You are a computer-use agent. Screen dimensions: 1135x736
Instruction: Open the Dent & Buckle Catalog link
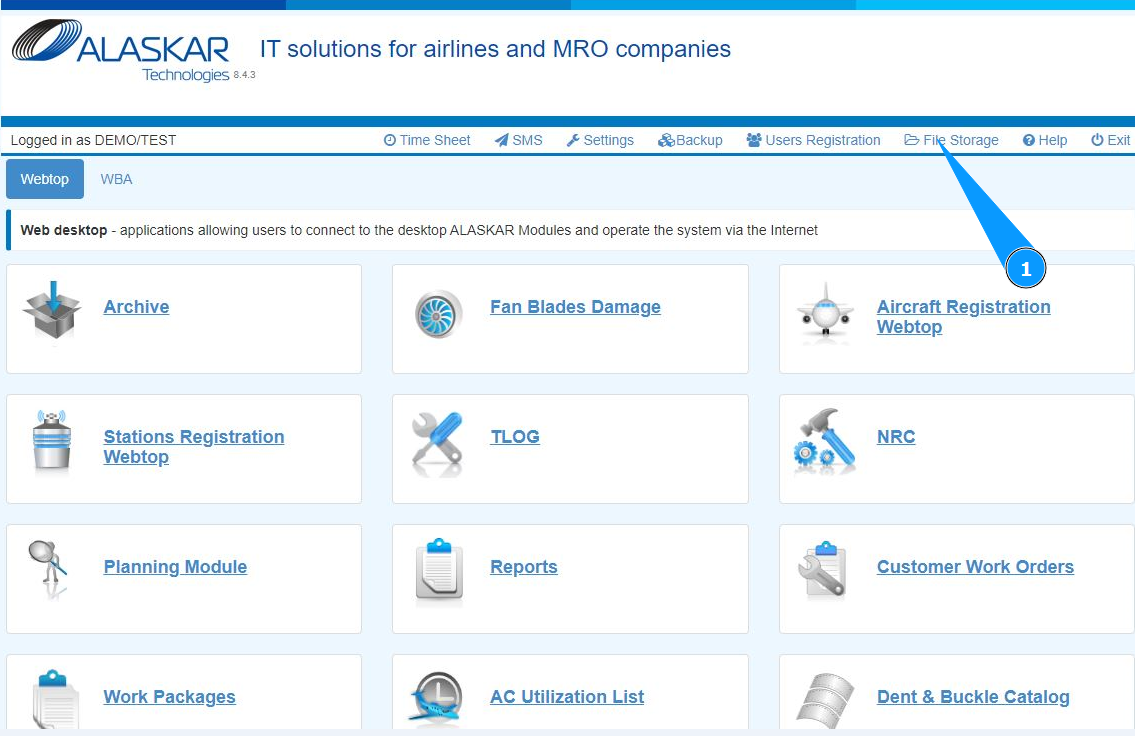(973, 697)
